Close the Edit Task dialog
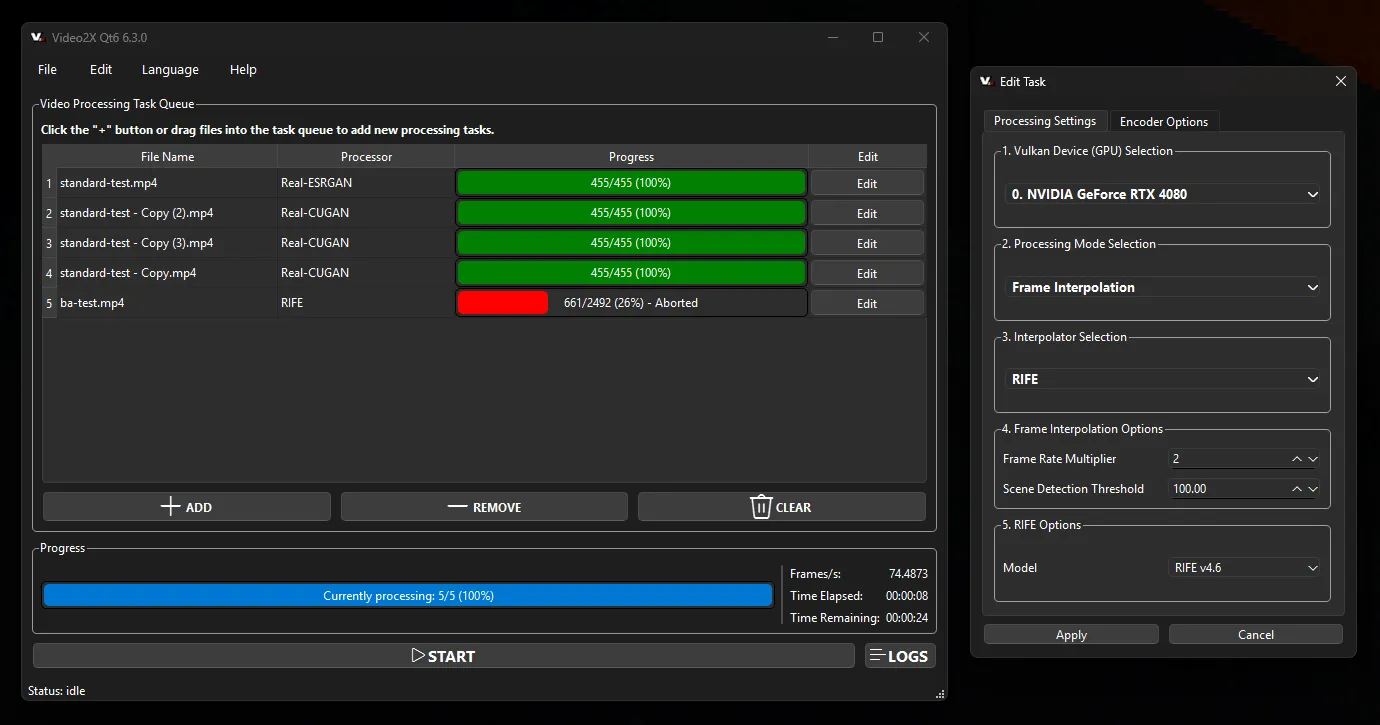1380x725 pixels. pos(1340,82)
